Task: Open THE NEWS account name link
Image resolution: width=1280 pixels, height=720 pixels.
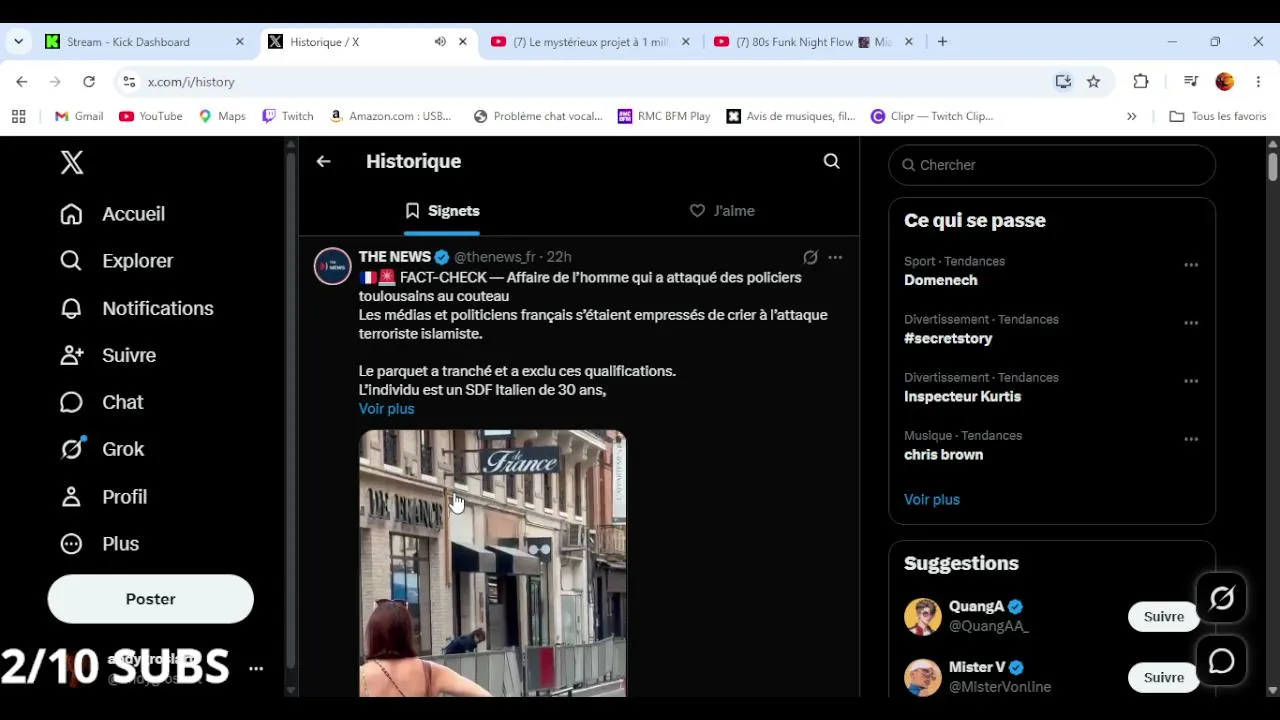Action: [x=395, y=257]
